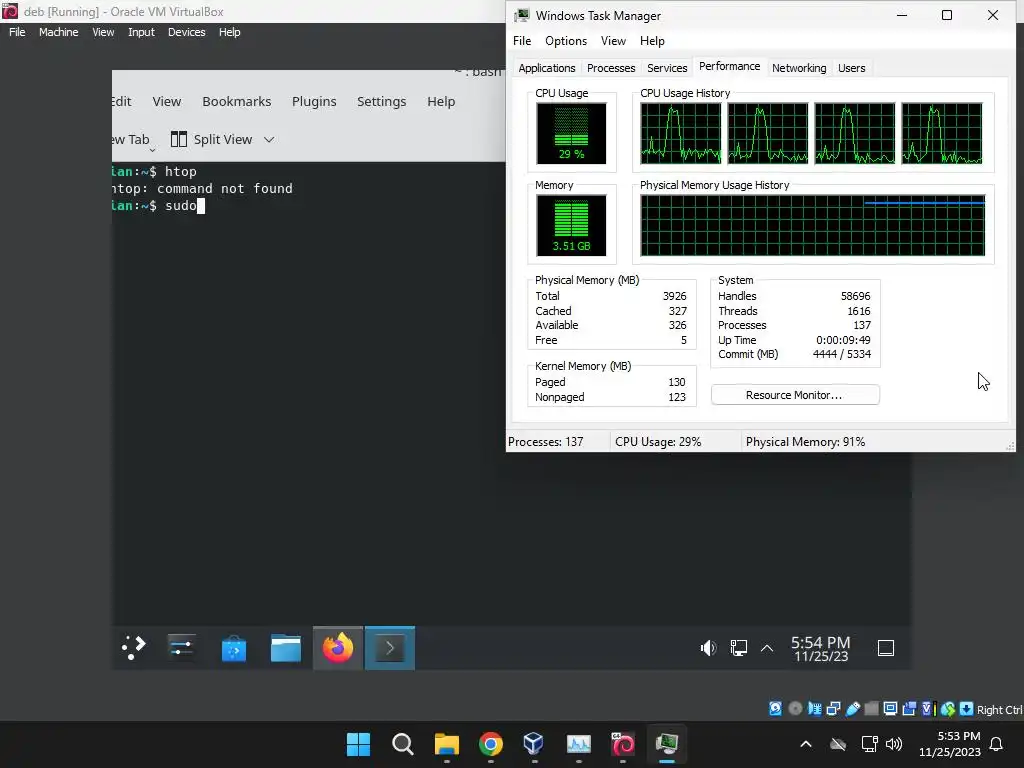Open KDE application launcher in the VM
This screenshot has width=1024, height=768.
click(x=134, y=648)
